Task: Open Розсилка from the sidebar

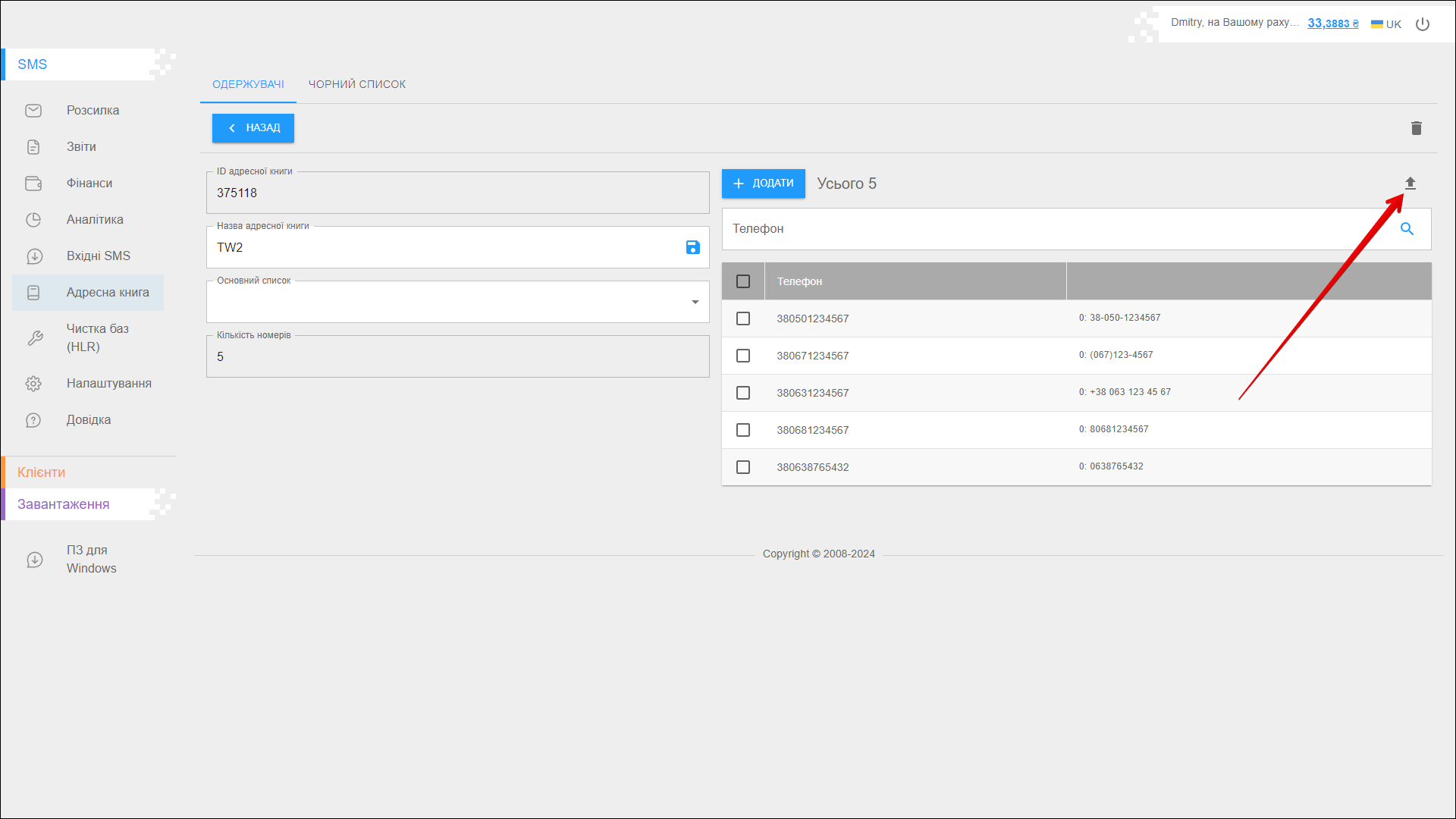Action: click(x=93, y=111)
